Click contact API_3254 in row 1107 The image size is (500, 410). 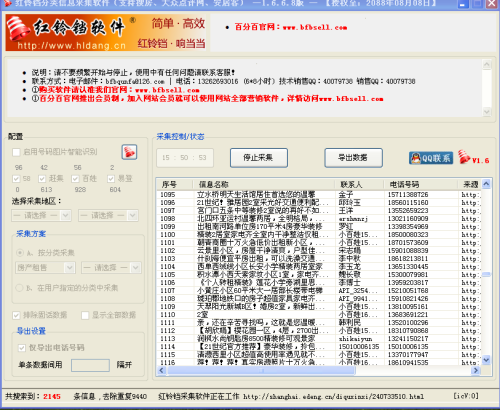[x=358, y=290]
